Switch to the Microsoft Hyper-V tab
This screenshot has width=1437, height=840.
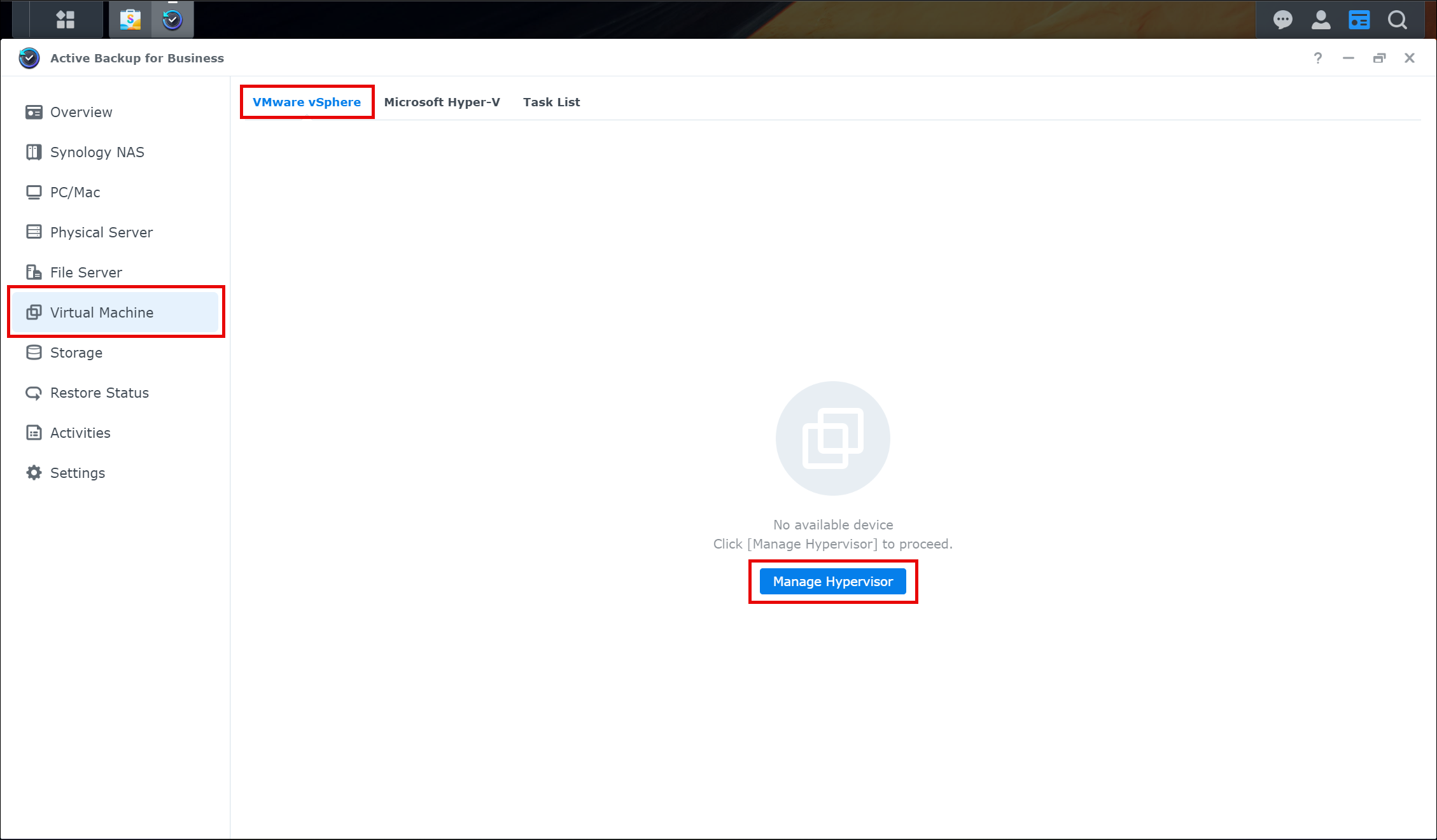pyautogui.click(x=442, y=102)
